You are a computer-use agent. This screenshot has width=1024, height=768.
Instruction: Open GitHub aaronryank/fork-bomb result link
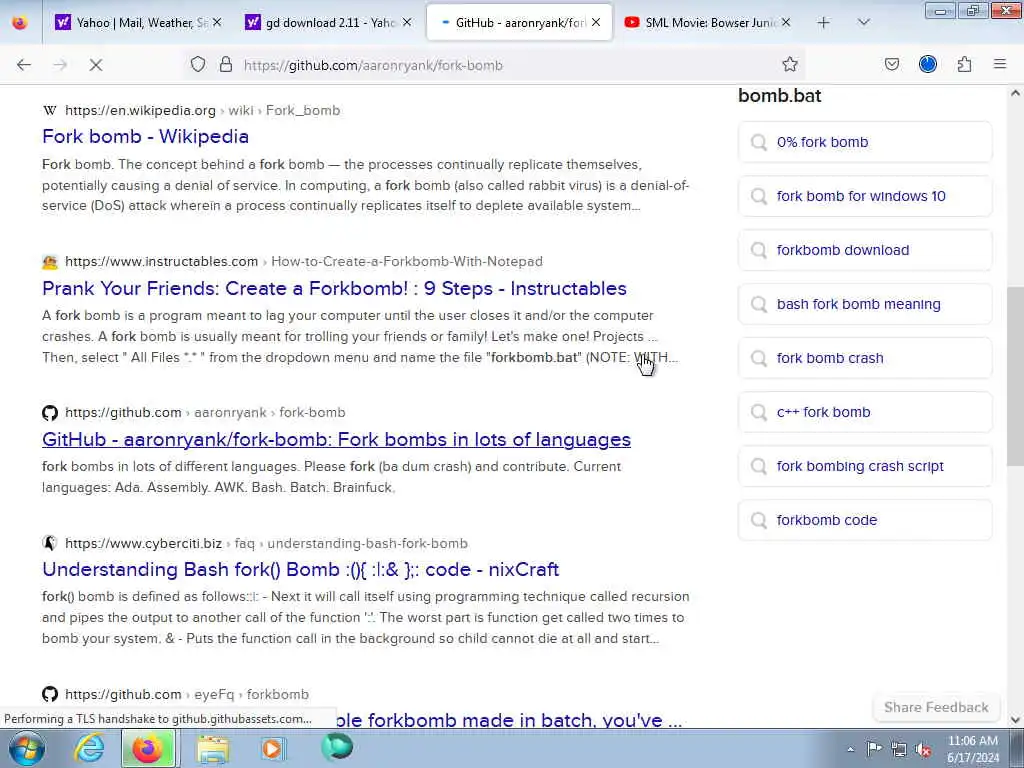(336, 440)
